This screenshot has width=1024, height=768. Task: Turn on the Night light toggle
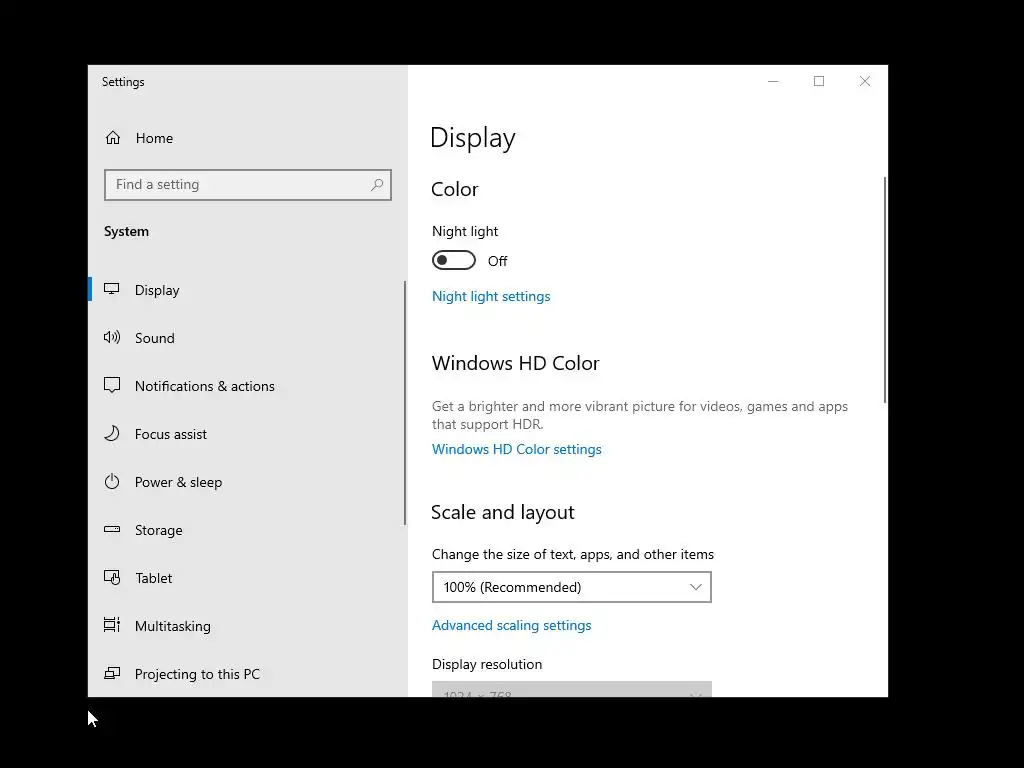coord(454,261)
